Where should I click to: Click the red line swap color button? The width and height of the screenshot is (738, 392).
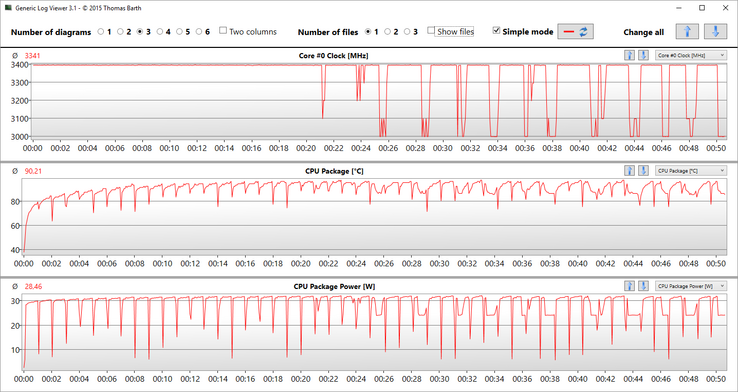(x=575, y=32)
